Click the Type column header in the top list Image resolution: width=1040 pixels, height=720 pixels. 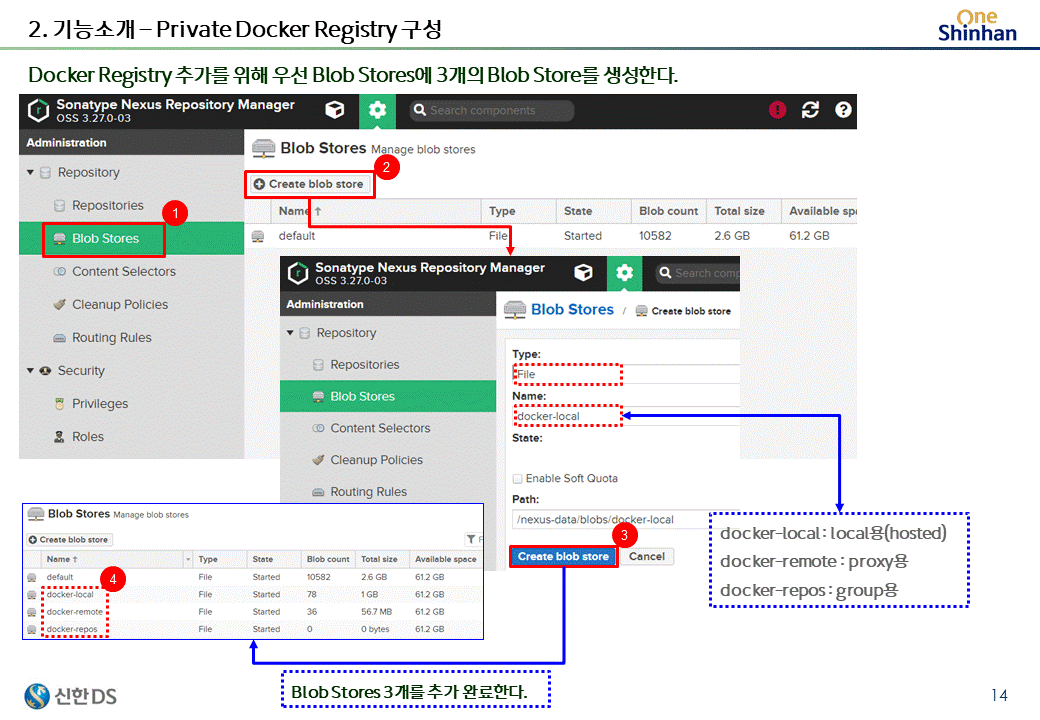pos(518,211)
